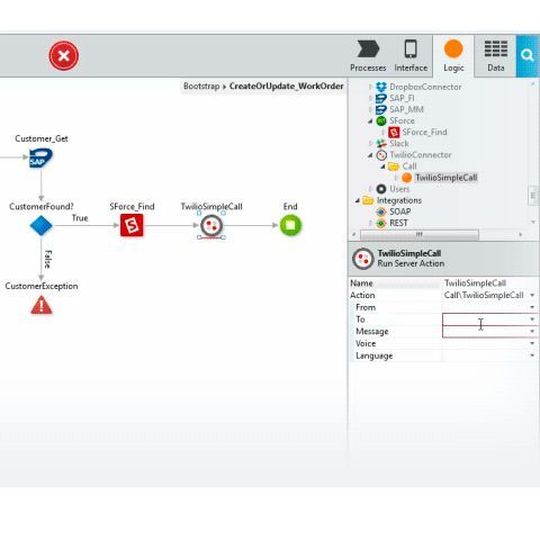The image size is (540, 540).
Task: Select the CustomerFound? decision diamond
Action: click(x=41, y=226)
